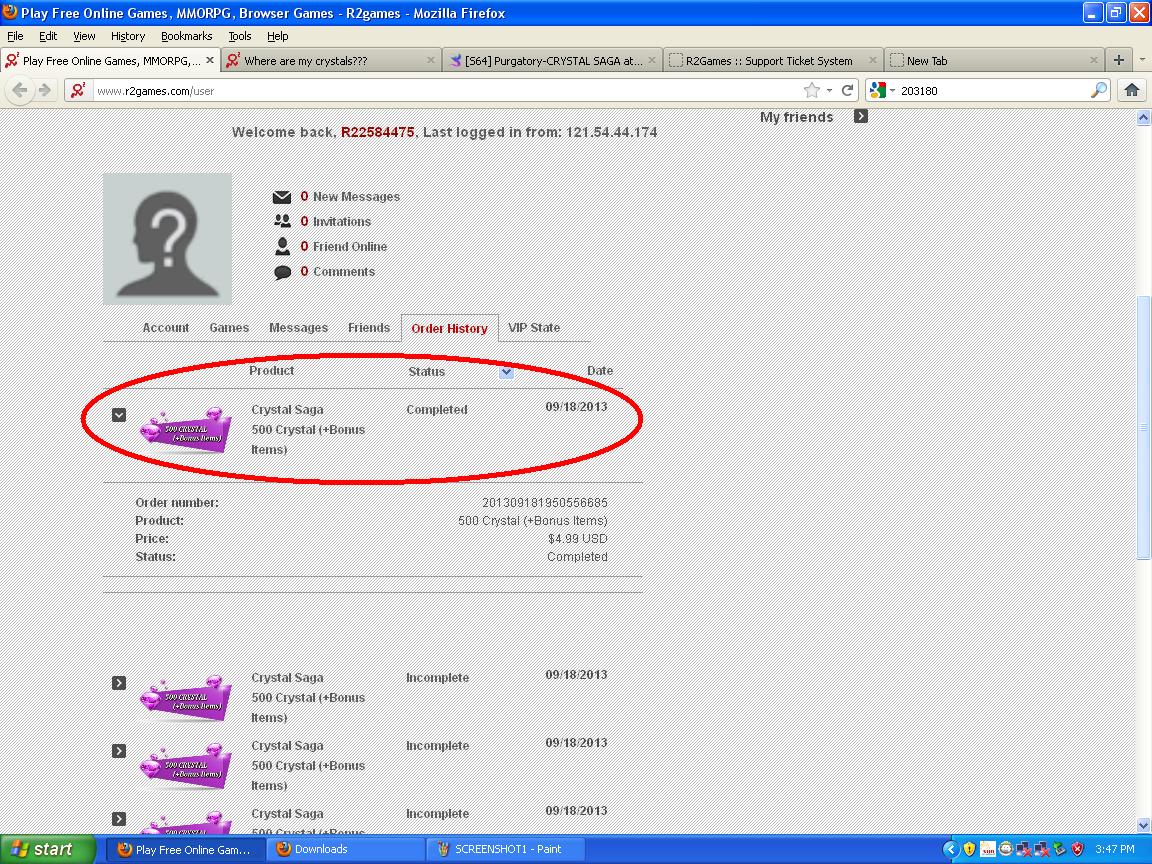Open the Games section tab
The image size is (1152, 864).
[229, 328]
